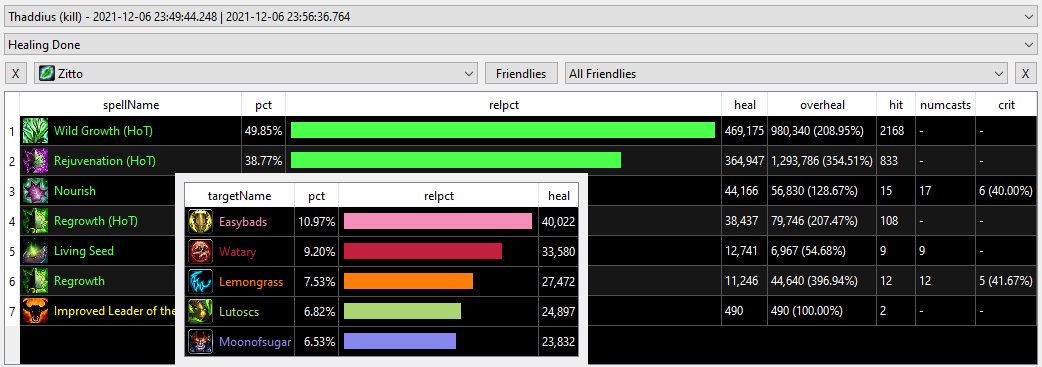Select the Wild Growth (HoT) spell name
1042x367 pixels.
click(x=103, y=131)
